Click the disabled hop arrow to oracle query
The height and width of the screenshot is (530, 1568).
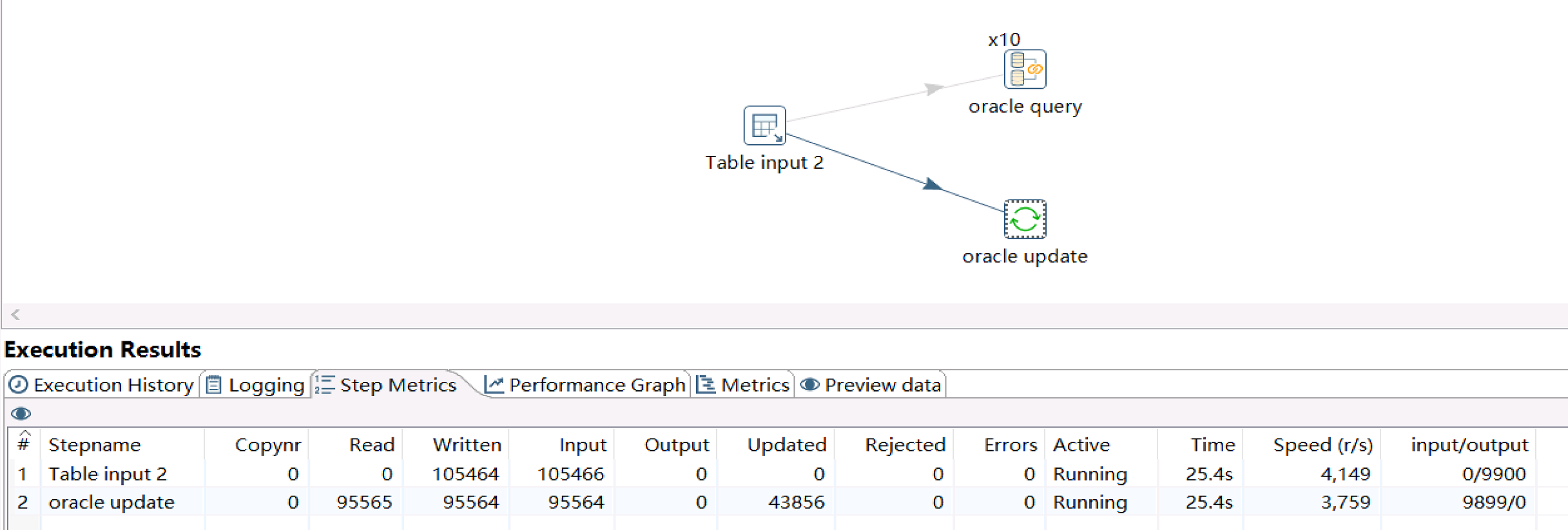click(x=933, y=88)
